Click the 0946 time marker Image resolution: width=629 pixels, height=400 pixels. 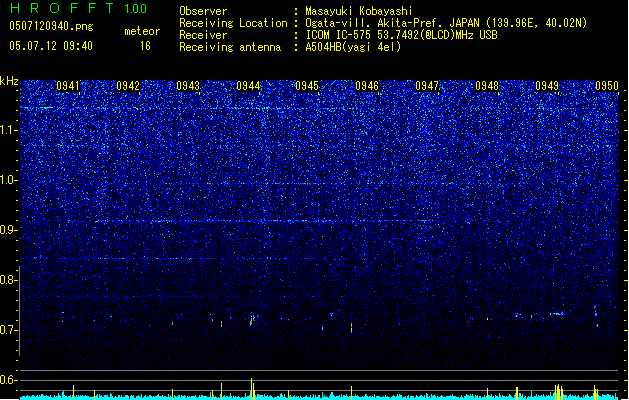click(367, 86)
